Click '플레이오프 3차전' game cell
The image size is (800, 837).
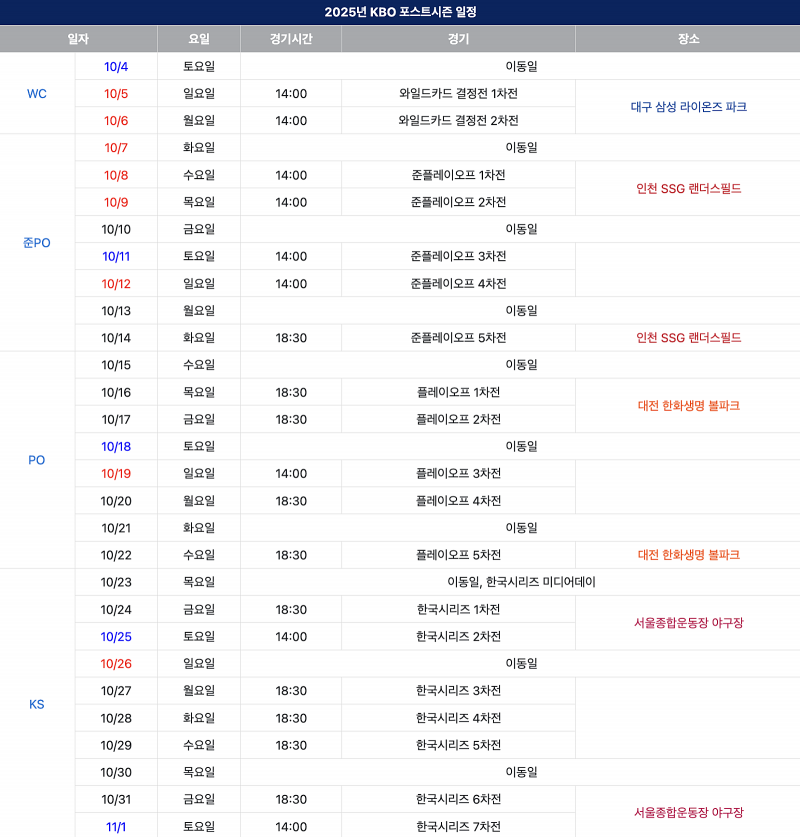pyautogui.click(x=458, y=473)
